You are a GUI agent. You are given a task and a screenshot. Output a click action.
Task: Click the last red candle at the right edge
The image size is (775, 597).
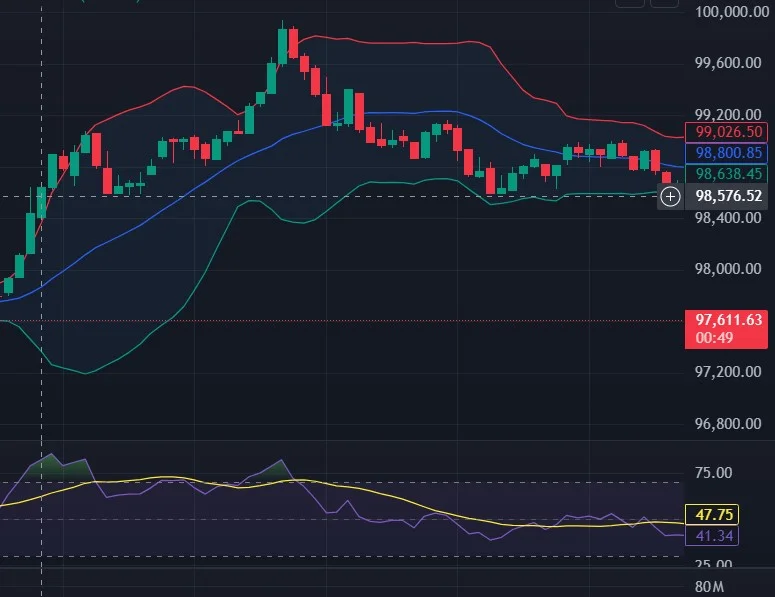667,177
